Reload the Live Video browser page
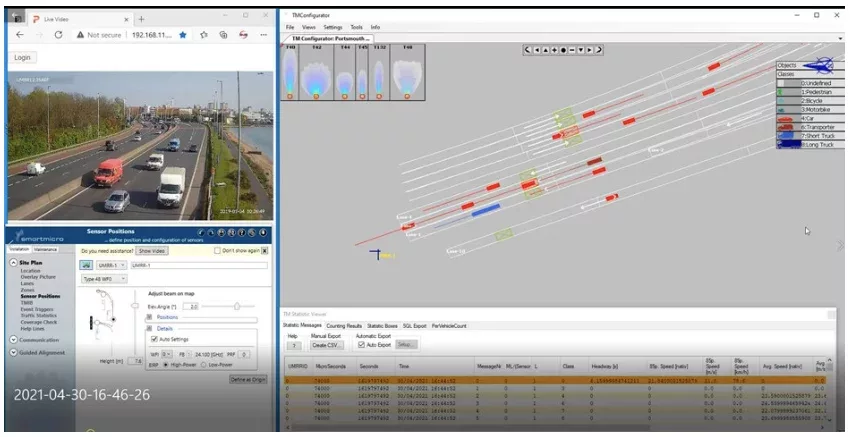852x437 pixels. point(58,33)
